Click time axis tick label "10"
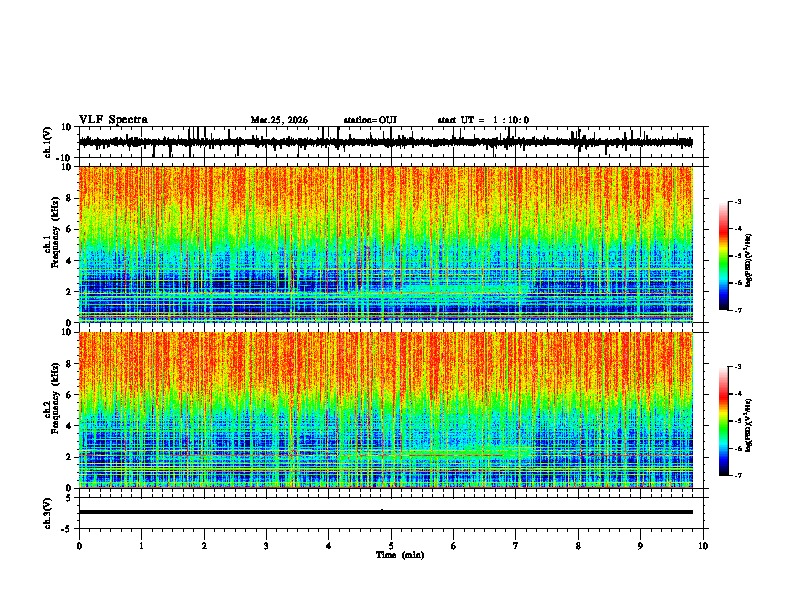 tap(703, 546)
